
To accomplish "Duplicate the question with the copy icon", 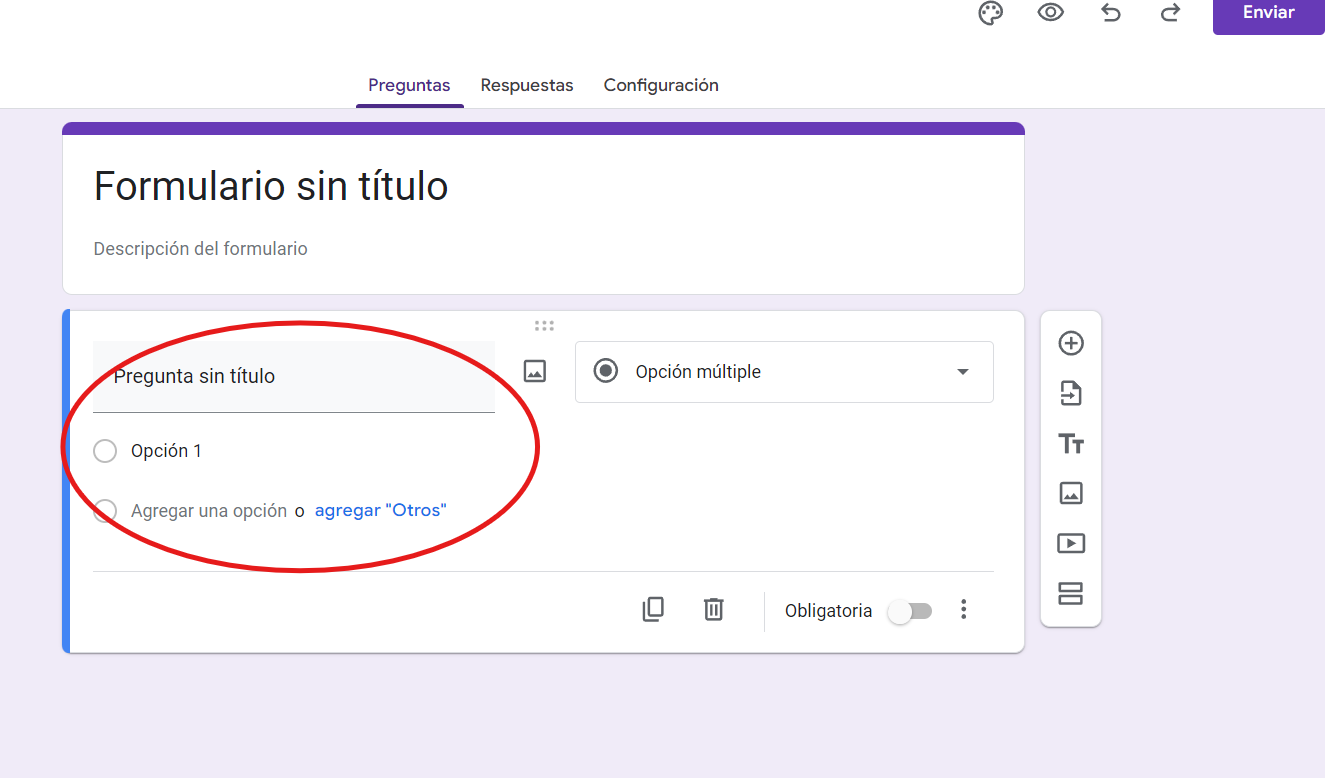I will coord(653,609).
